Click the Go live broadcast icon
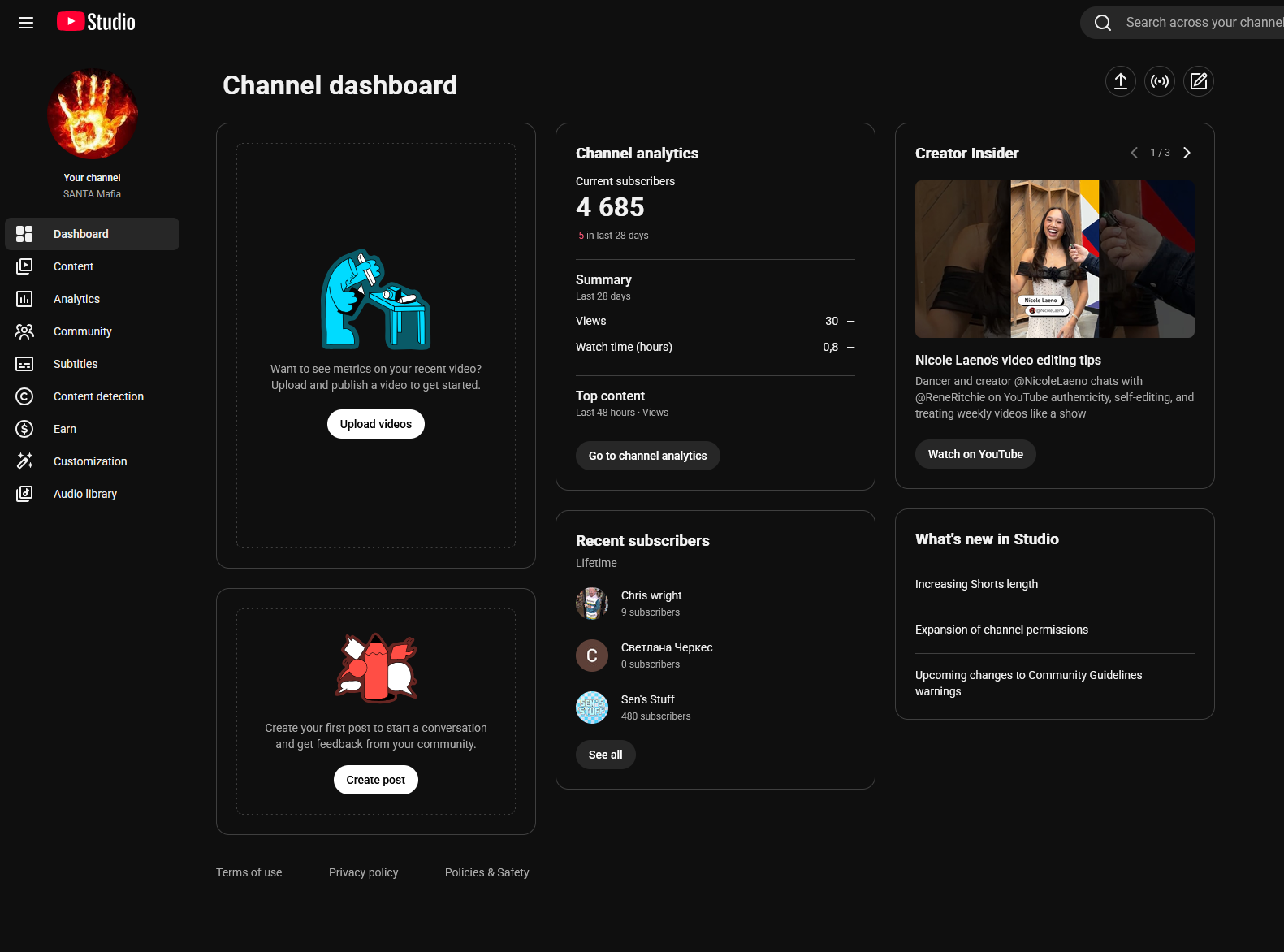The image size is (1284, 952). coord(1160,81)
